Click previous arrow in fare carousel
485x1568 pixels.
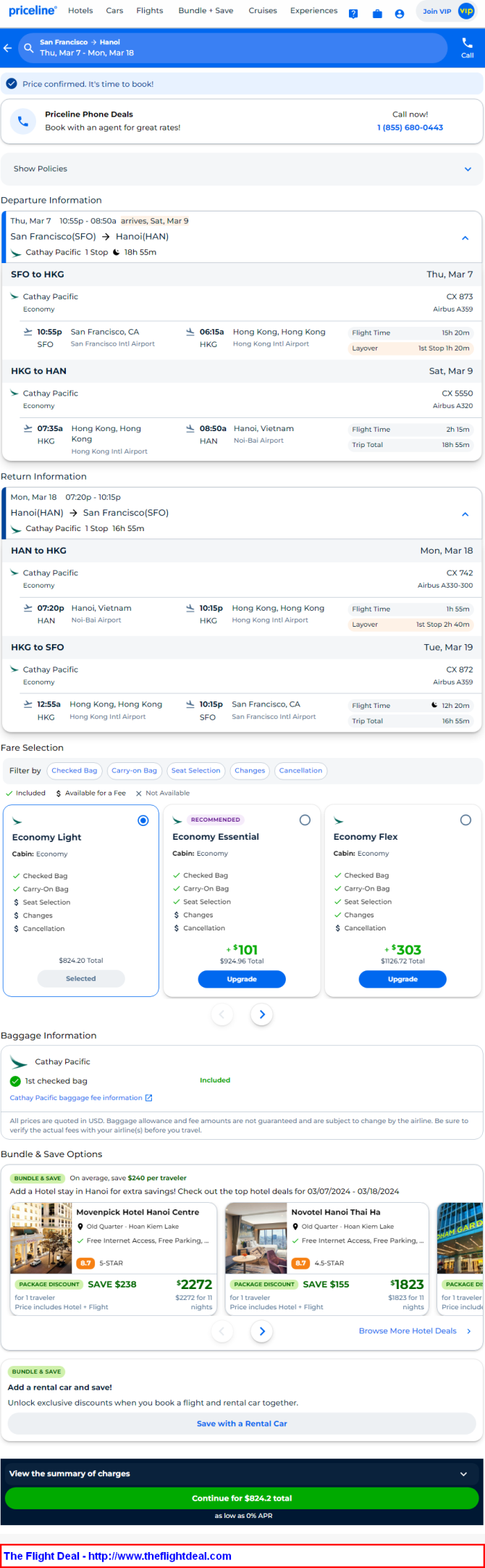(222, 1014)
